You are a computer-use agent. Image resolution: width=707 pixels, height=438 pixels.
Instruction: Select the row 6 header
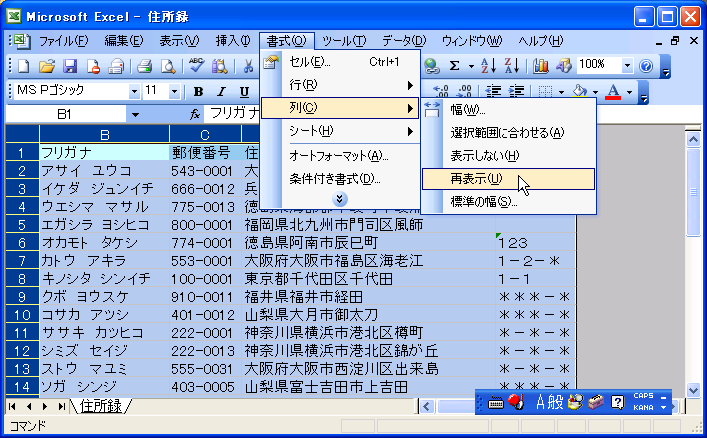(22, 243)
